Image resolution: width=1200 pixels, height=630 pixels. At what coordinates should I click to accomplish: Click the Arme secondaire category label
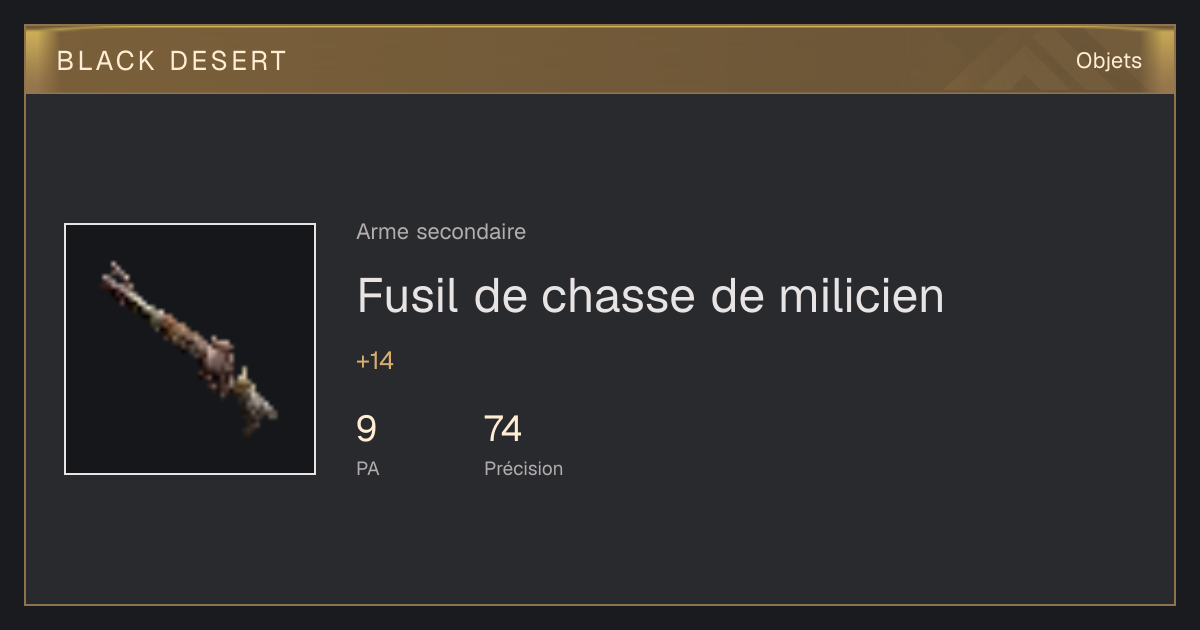click(441, 232)
